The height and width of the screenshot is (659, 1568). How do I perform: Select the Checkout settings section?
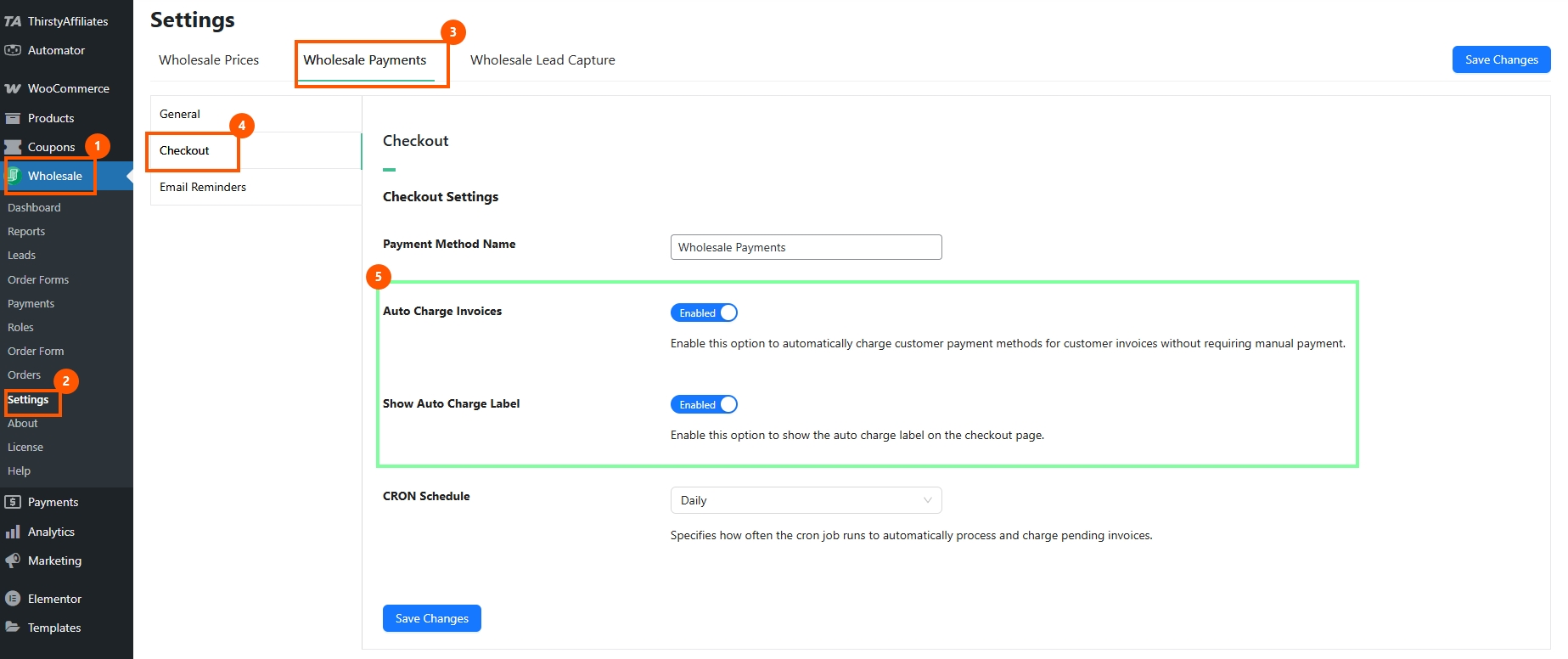[256, 150]
